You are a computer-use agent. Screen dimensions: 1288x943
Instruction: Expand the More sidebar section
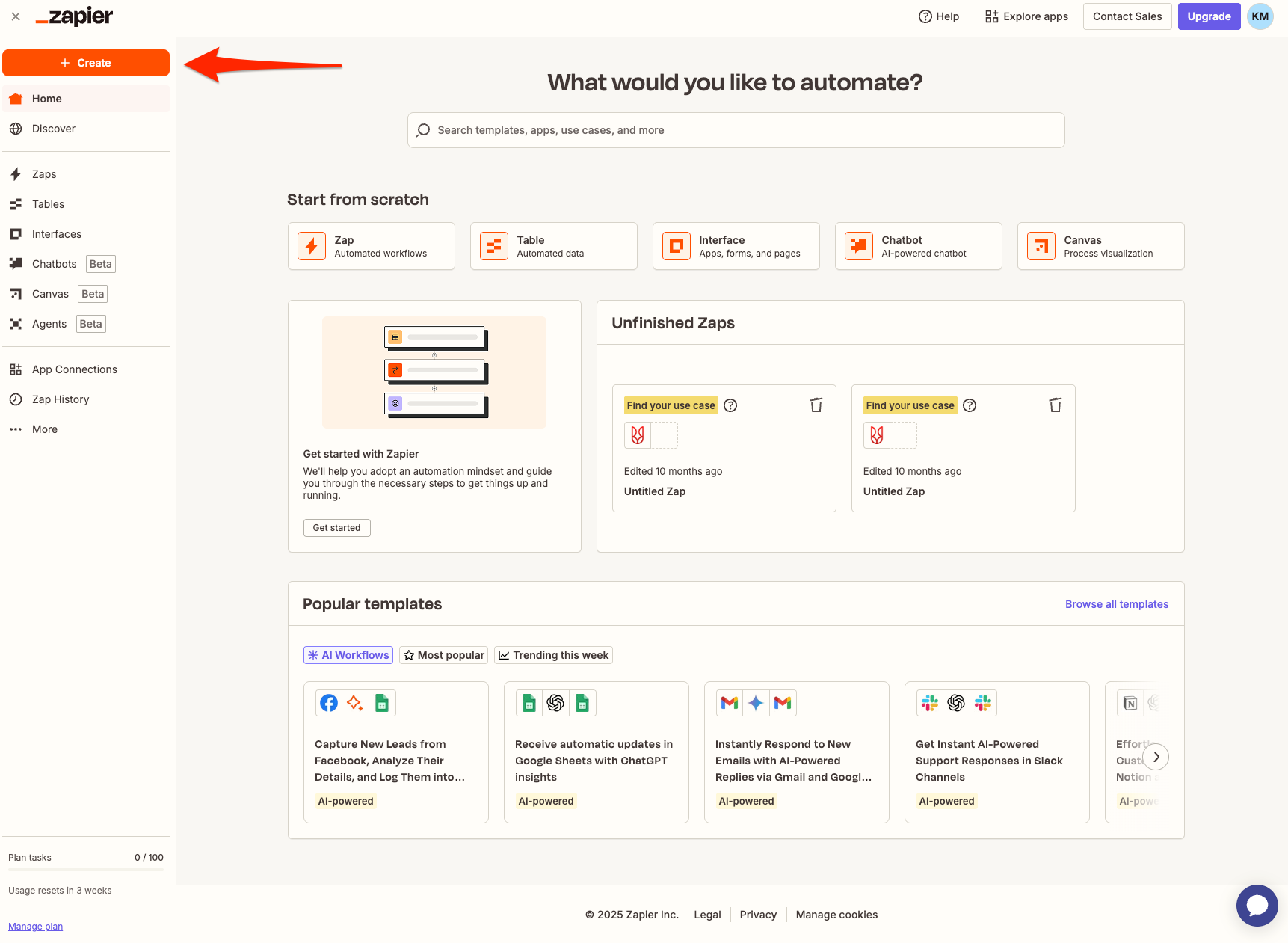click(x=43, y=429)
